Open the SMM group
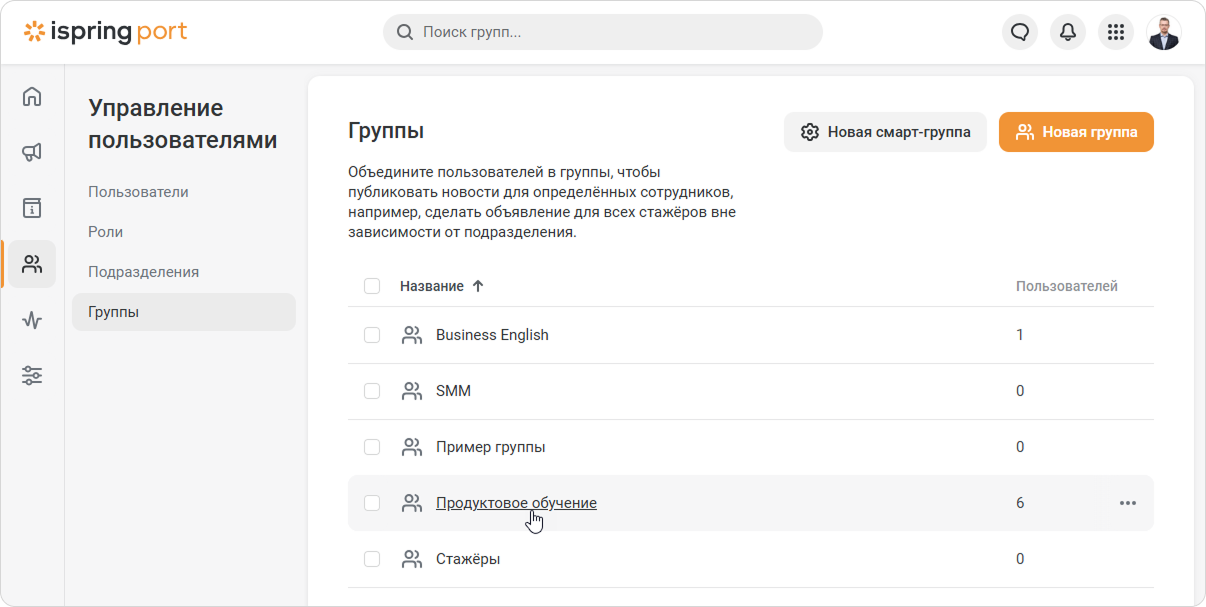The width and height of the screenshot is (1206, 607). click(x=453, y=391)
